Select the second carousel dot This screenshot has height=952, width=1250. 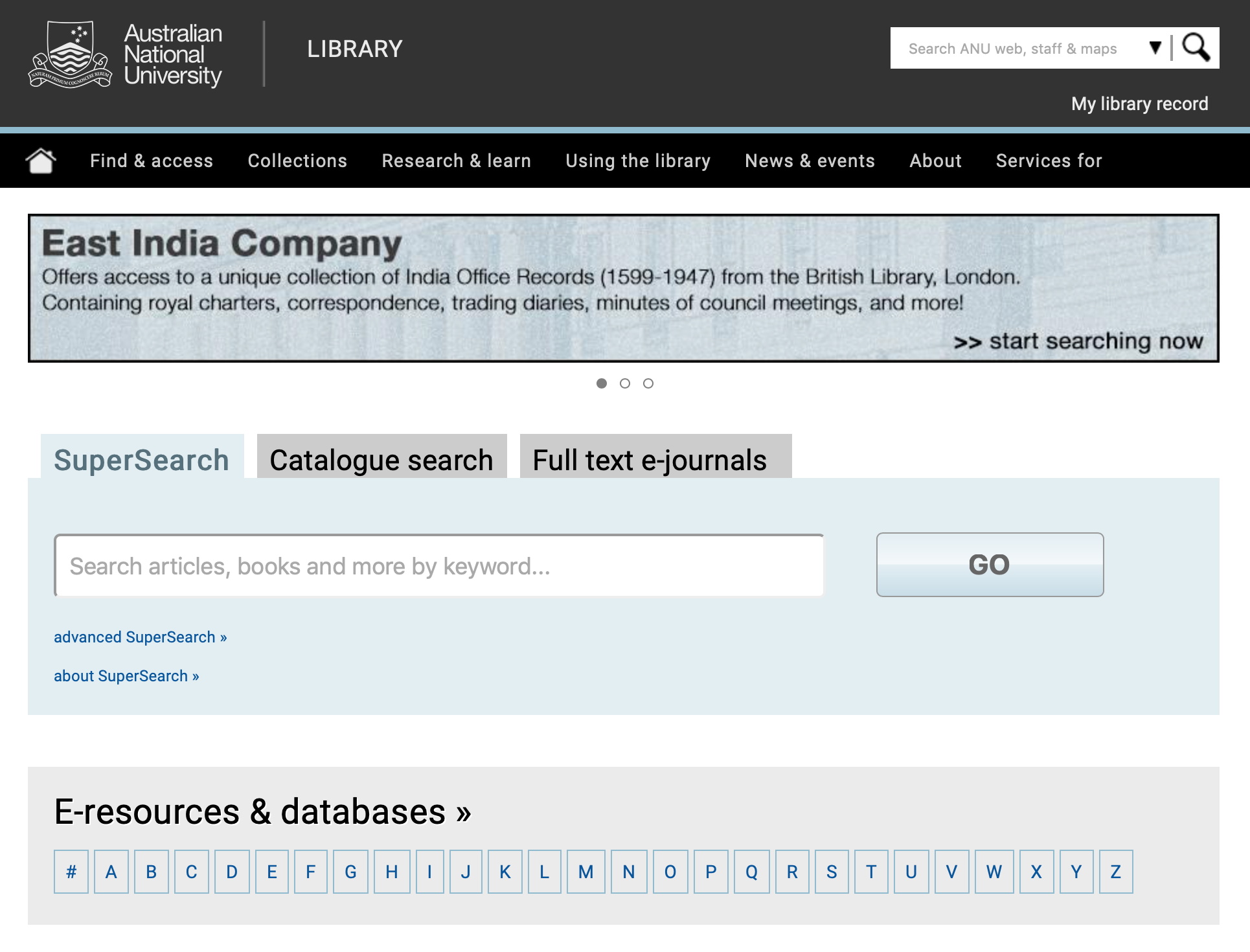tap(625, 383)
